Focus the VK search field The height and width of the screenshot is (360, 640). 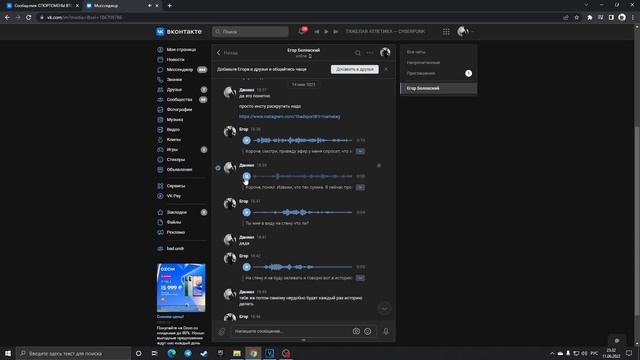click(x=250, y=31)
